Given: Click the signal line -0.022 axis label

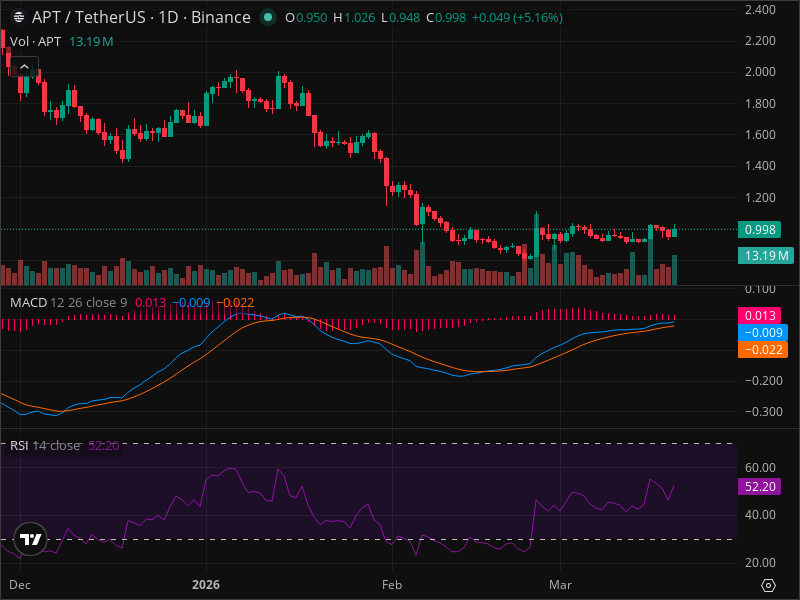Looking at the screenshot, I should pyautogui.click(x=763, y=349).
